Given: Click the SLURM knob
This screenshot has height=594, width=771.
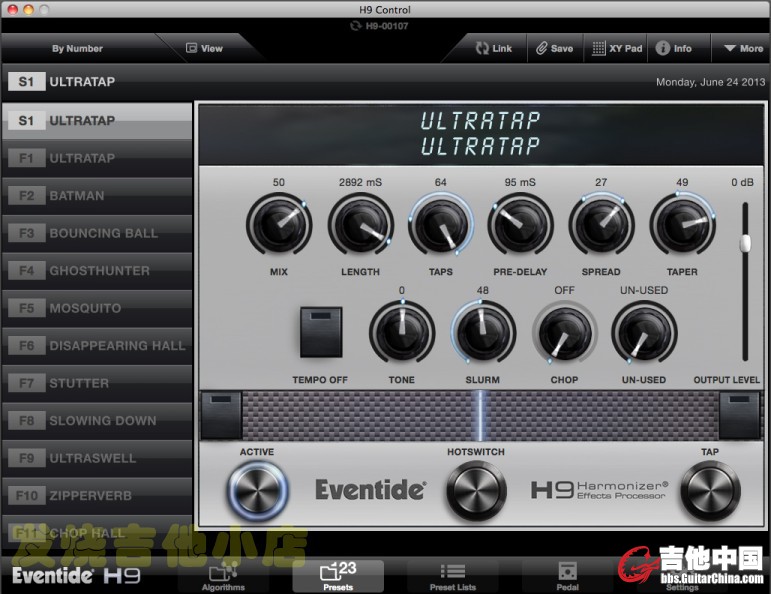Looking at the screenshot, I should [483, 333].
